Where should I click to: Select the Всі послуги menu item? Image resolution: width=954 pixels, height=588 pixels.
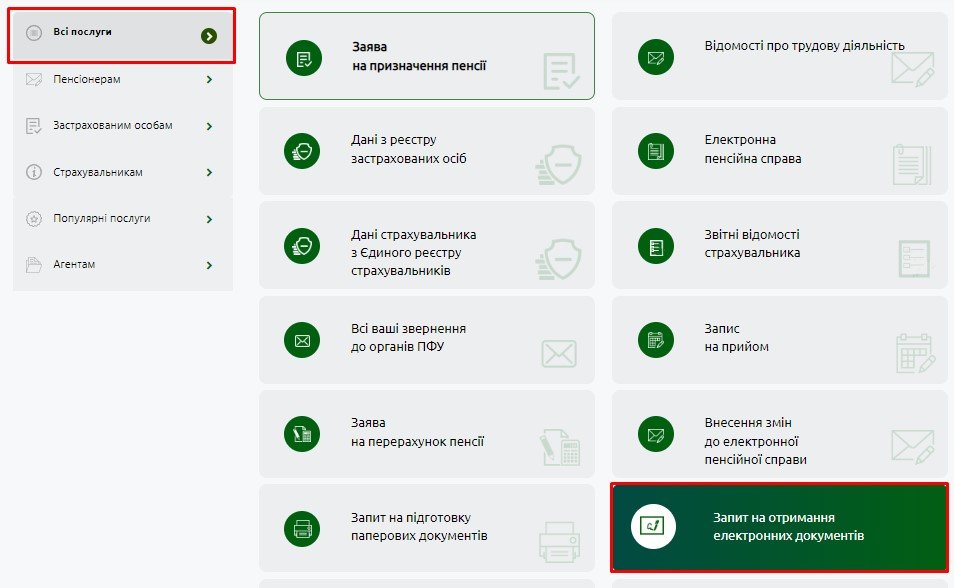tap(83, 33)
